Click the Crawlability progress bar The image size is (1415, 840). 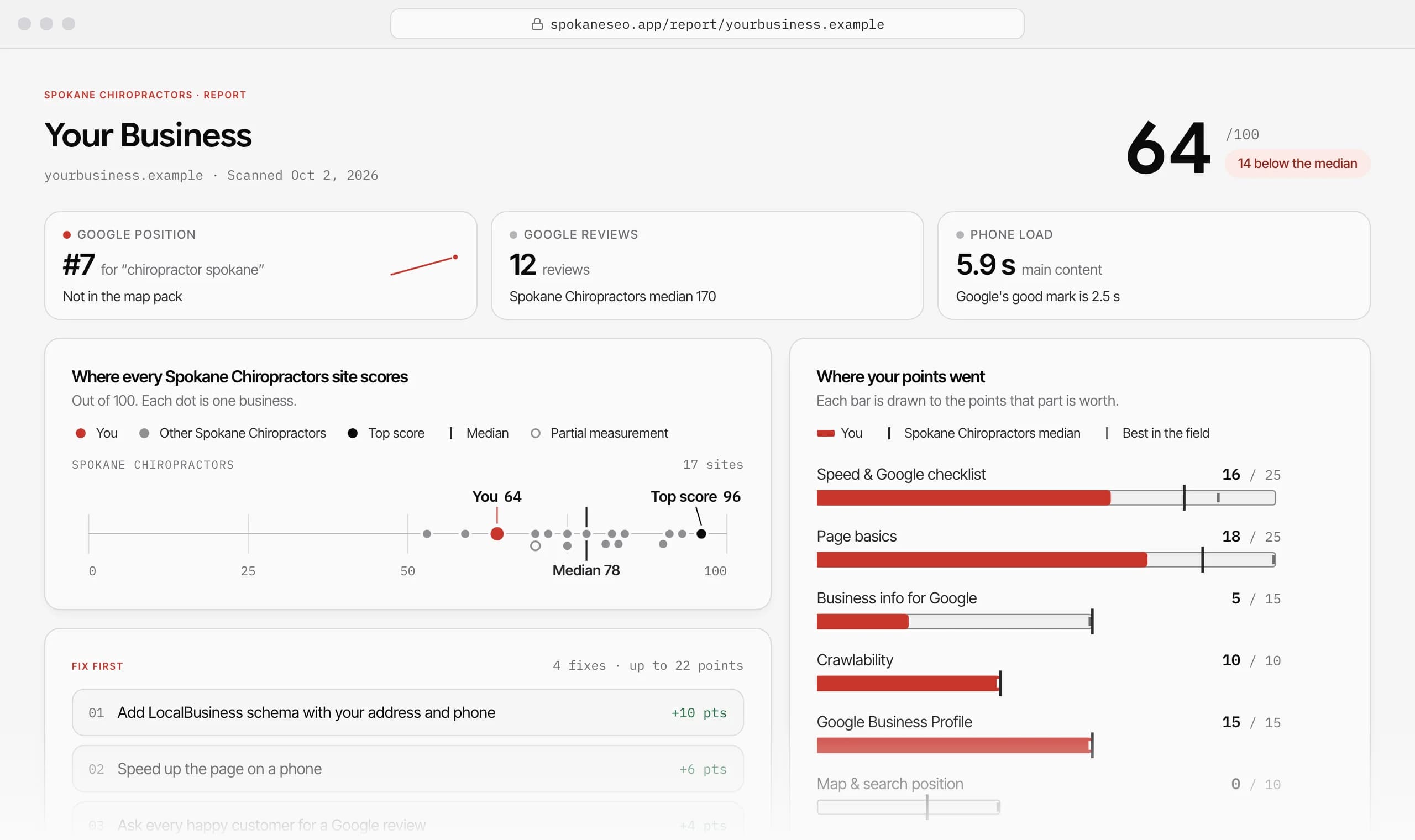909,683
